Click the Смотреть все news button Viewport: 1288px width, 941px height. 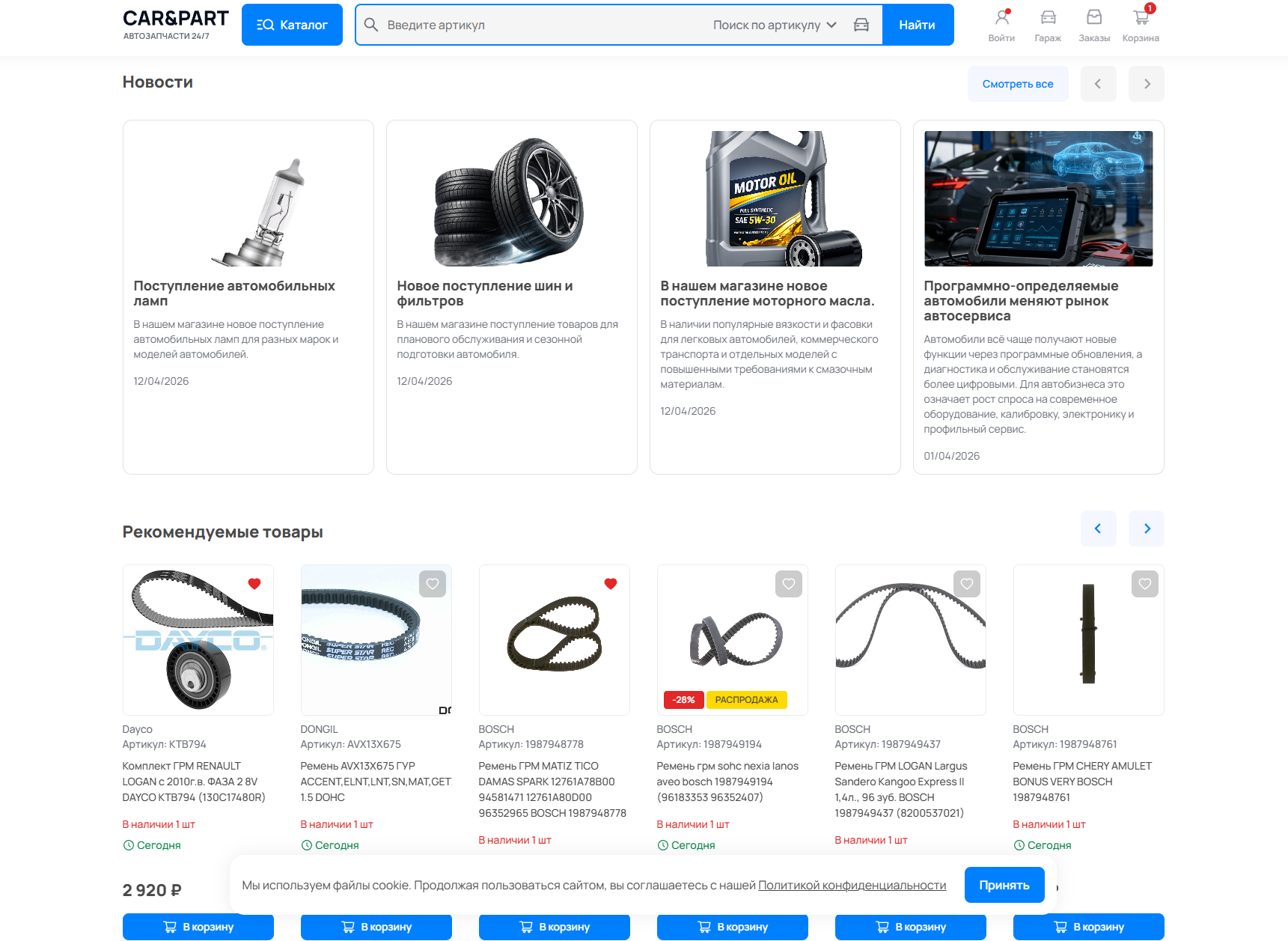[1017, 84]
